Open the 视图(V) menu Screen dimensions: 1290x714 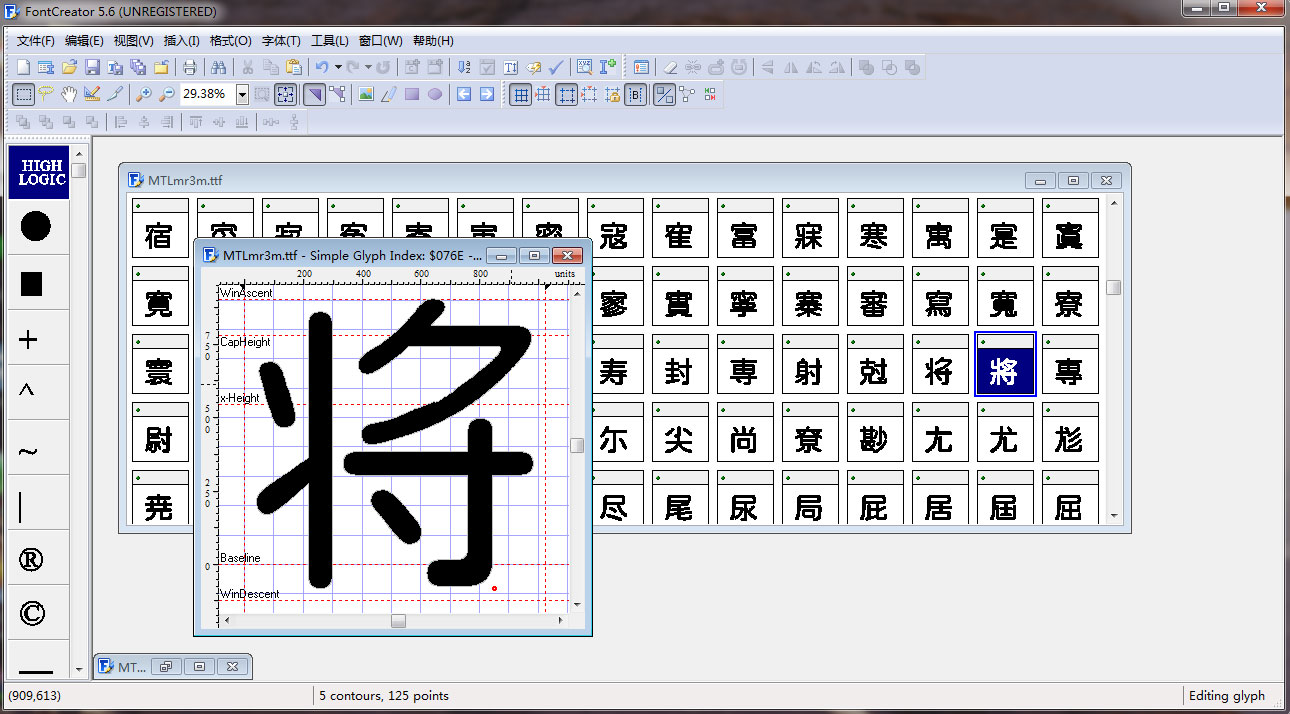click(133, 41)
